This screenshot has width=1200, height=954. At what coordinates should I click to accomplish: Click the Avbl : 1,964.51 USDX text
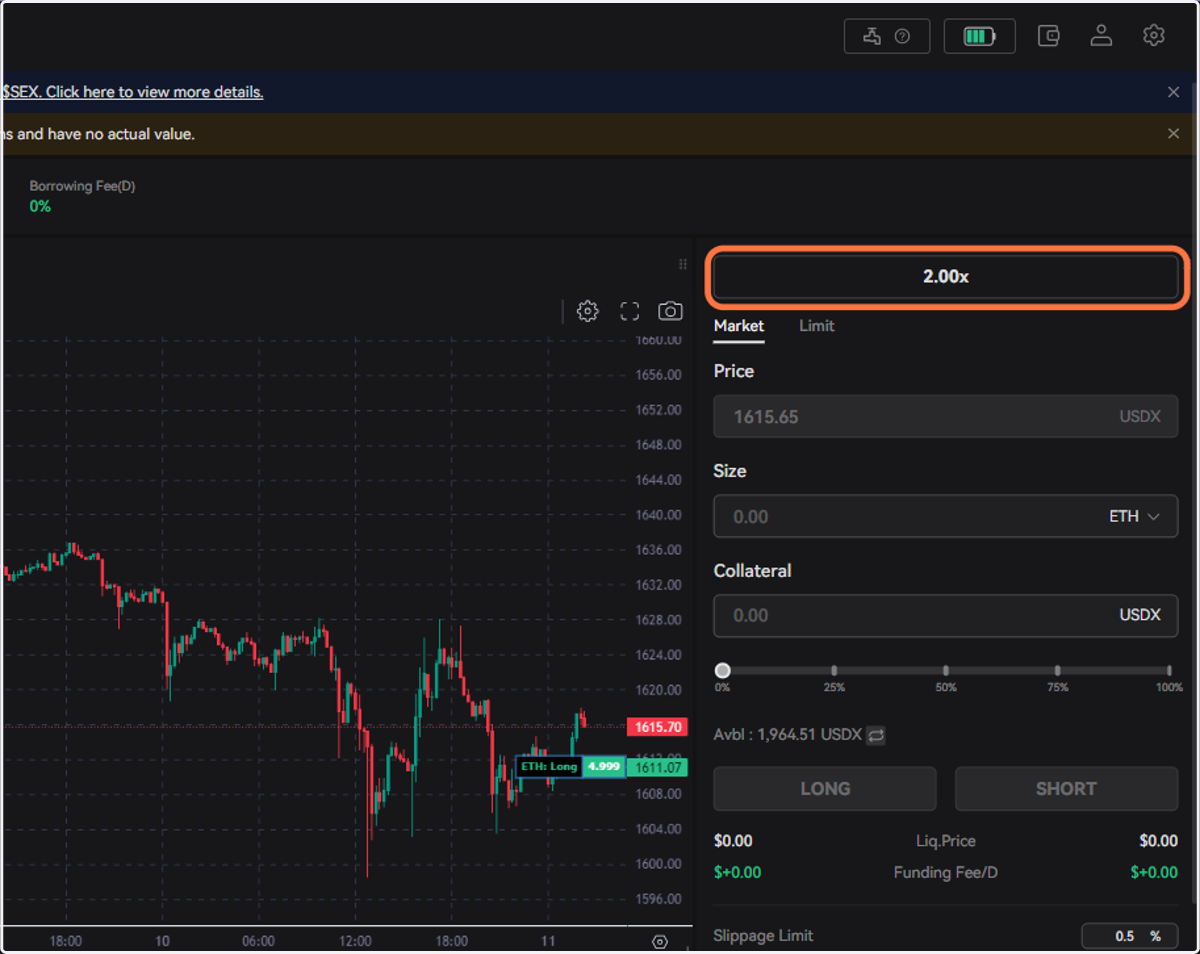click(788, 735)
